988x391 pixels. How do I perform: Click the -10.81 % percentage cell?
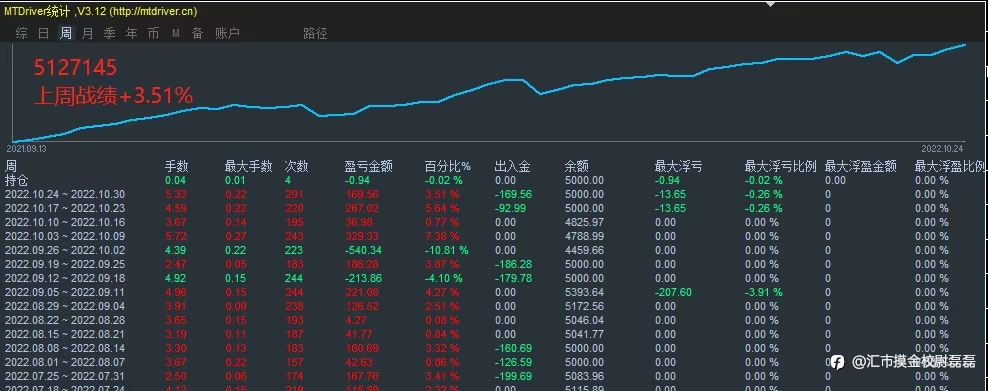[447, 250]
